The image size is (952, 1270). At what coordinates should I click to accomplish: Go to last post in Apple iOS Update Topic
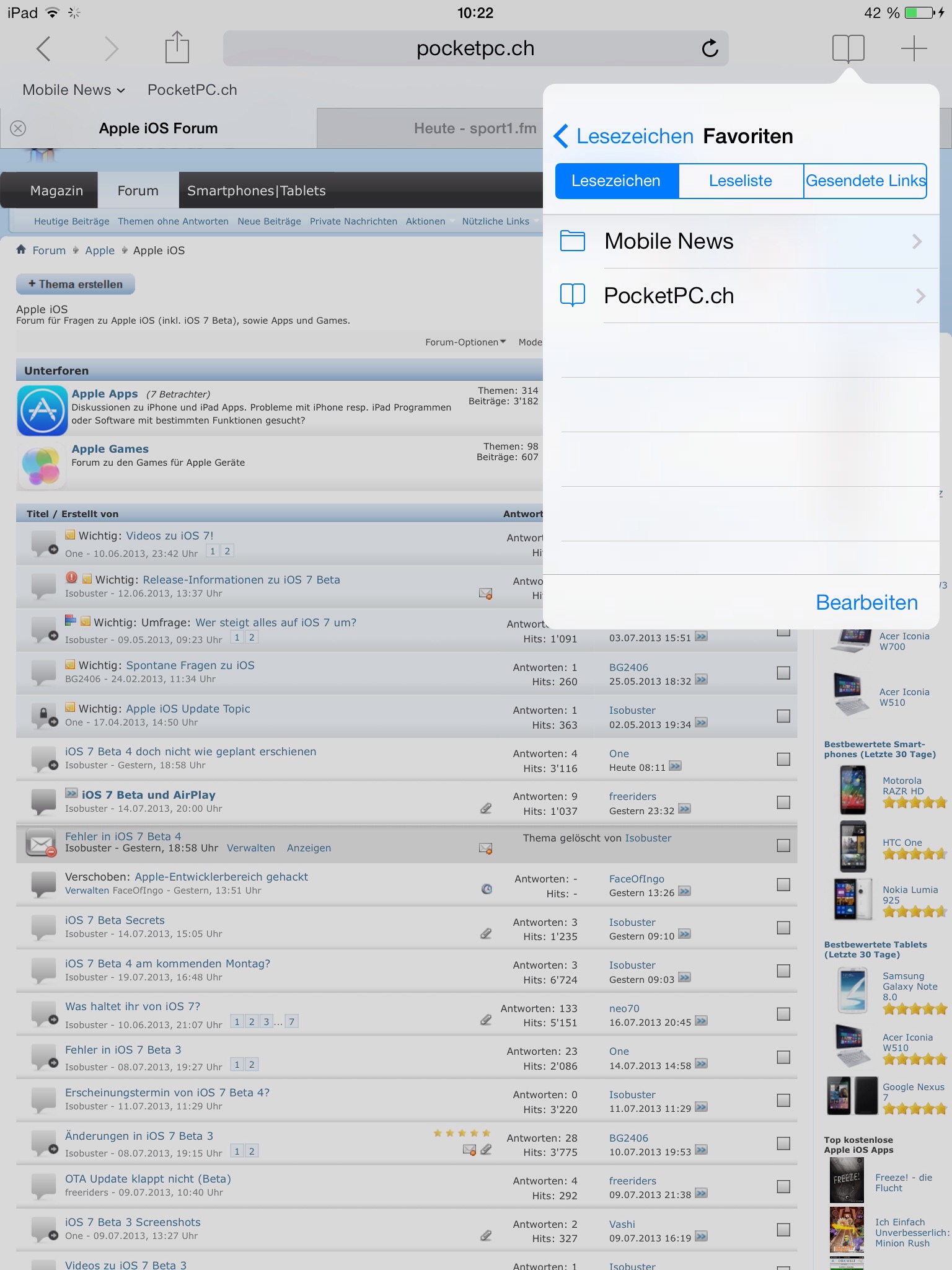click(x=701, y=722)
